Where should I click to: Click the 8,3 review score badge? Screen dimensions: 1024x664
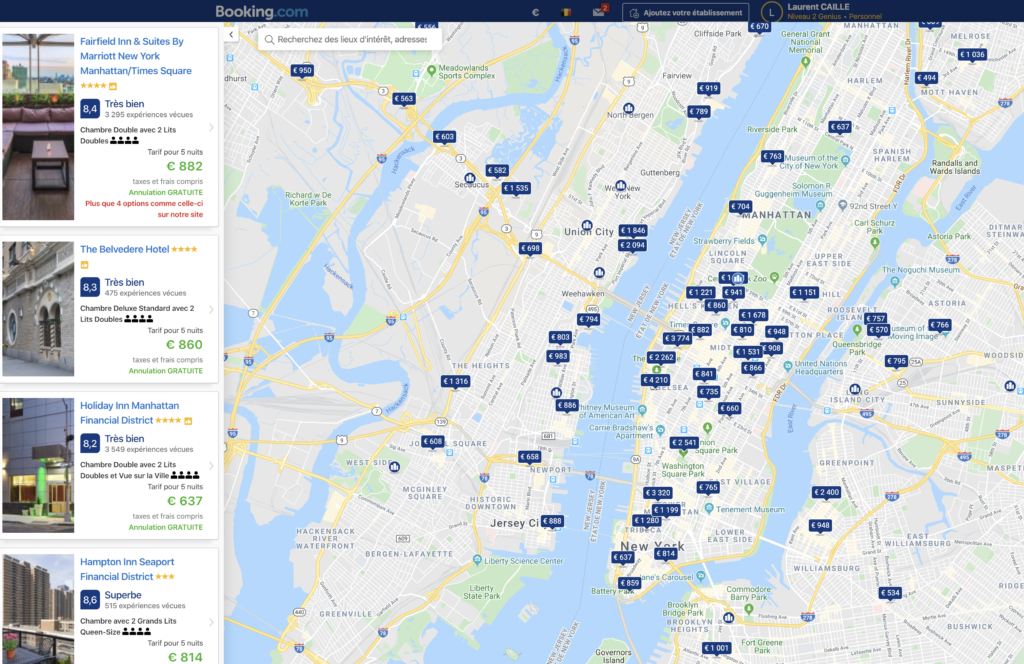tap(90, 287)
